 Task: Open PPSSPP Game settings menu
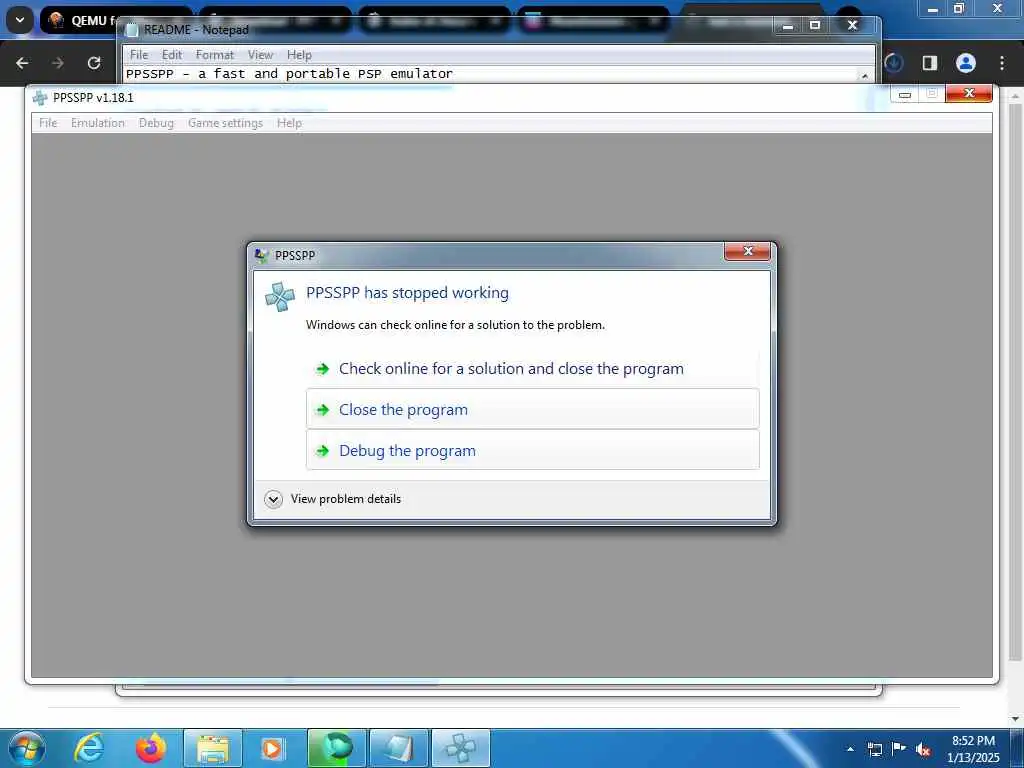point(225,123)
